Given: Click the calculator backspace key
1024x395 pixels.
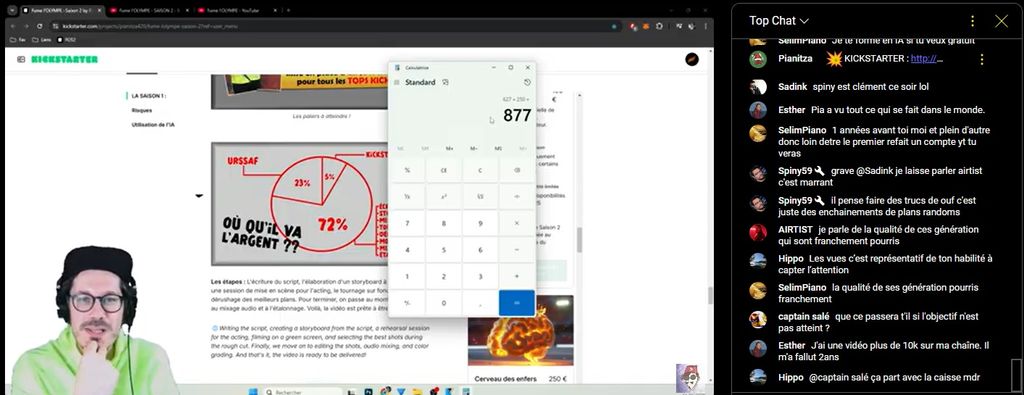Looking at the screenshot, I should coord(517,170).
